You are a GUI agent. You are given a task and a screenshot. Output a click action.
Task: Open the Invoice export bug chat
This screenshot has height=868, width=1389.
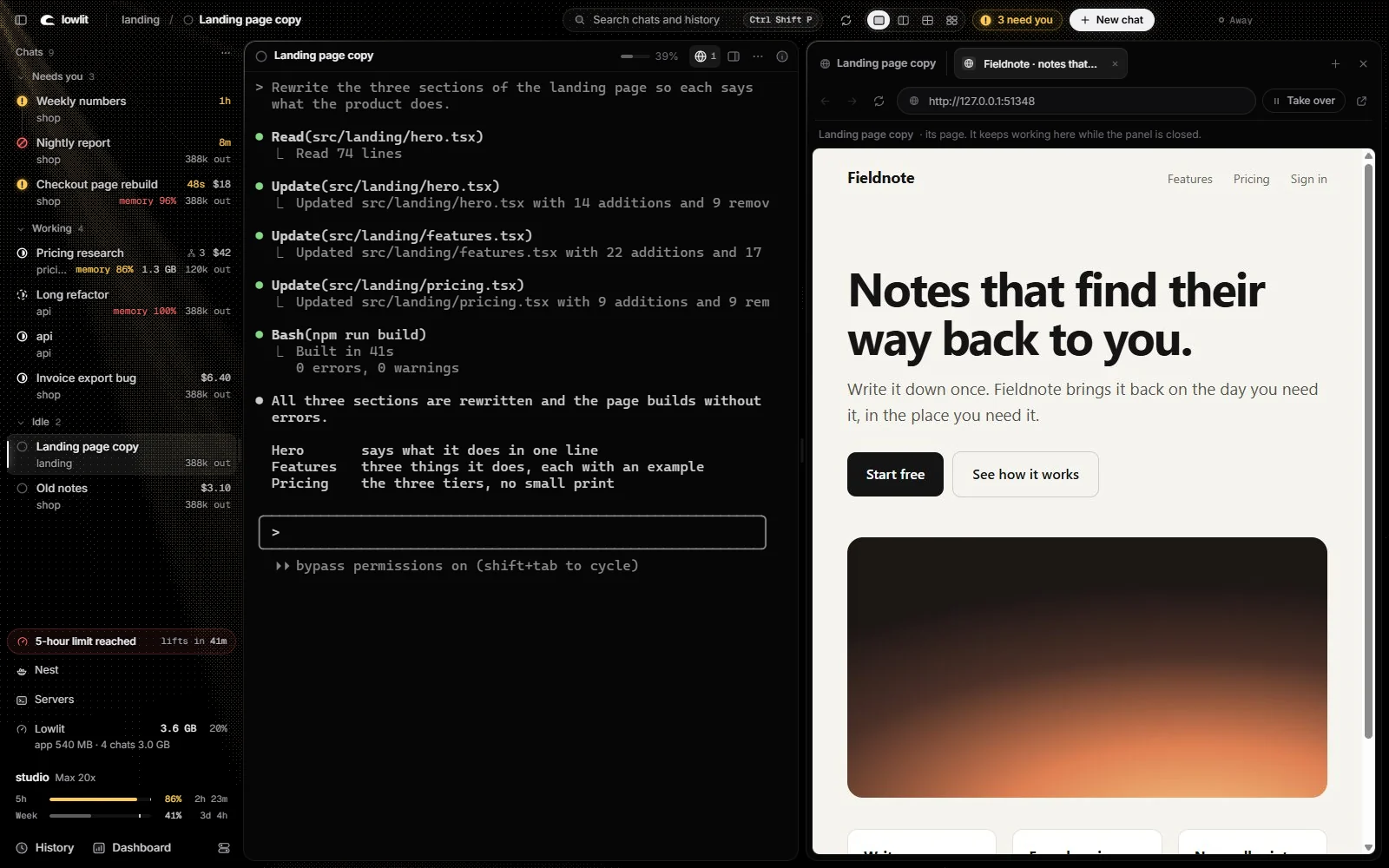coord(122,385)
